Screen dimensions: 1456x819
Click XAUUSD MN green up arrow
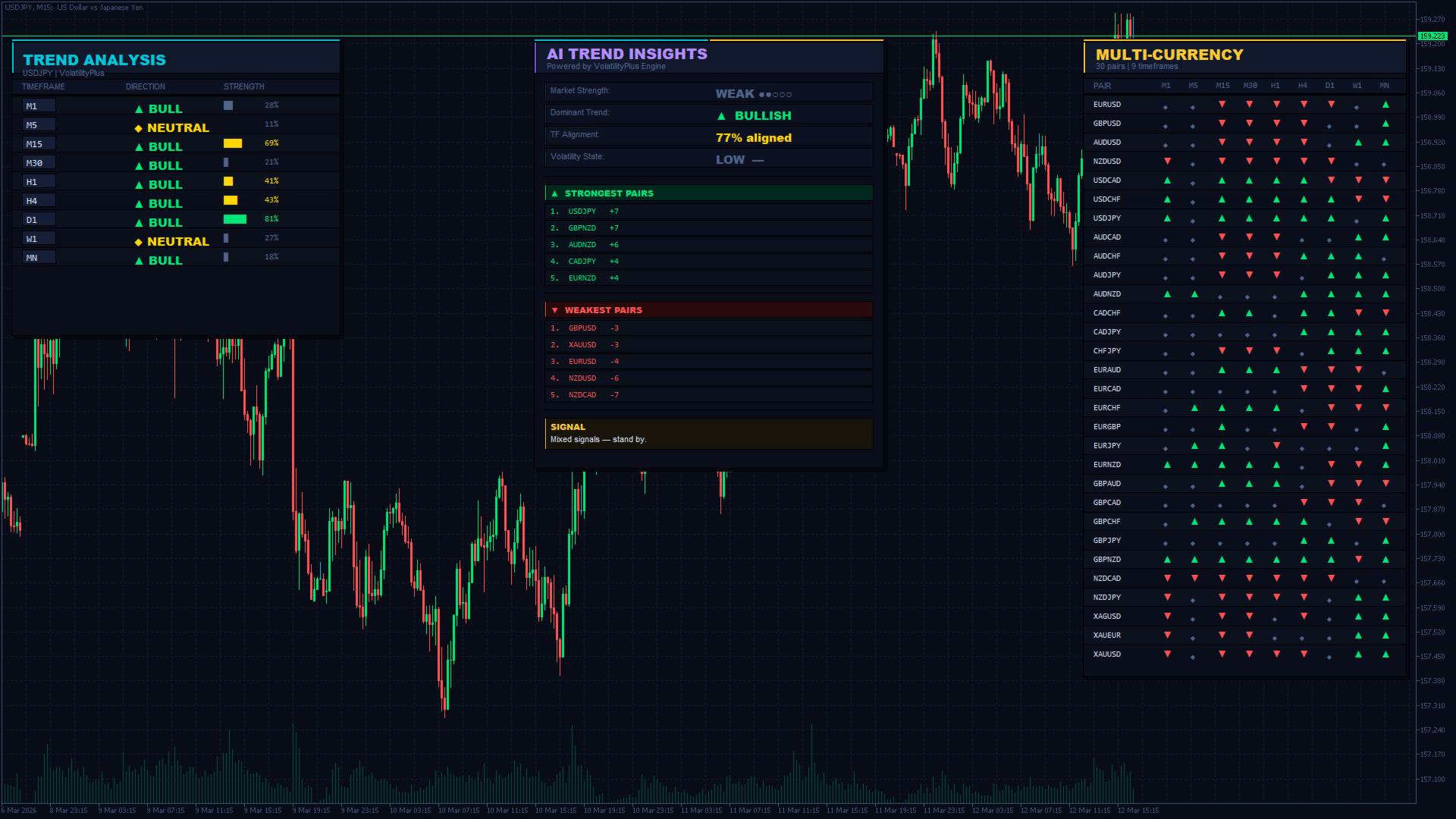[x=1385, y=654]
